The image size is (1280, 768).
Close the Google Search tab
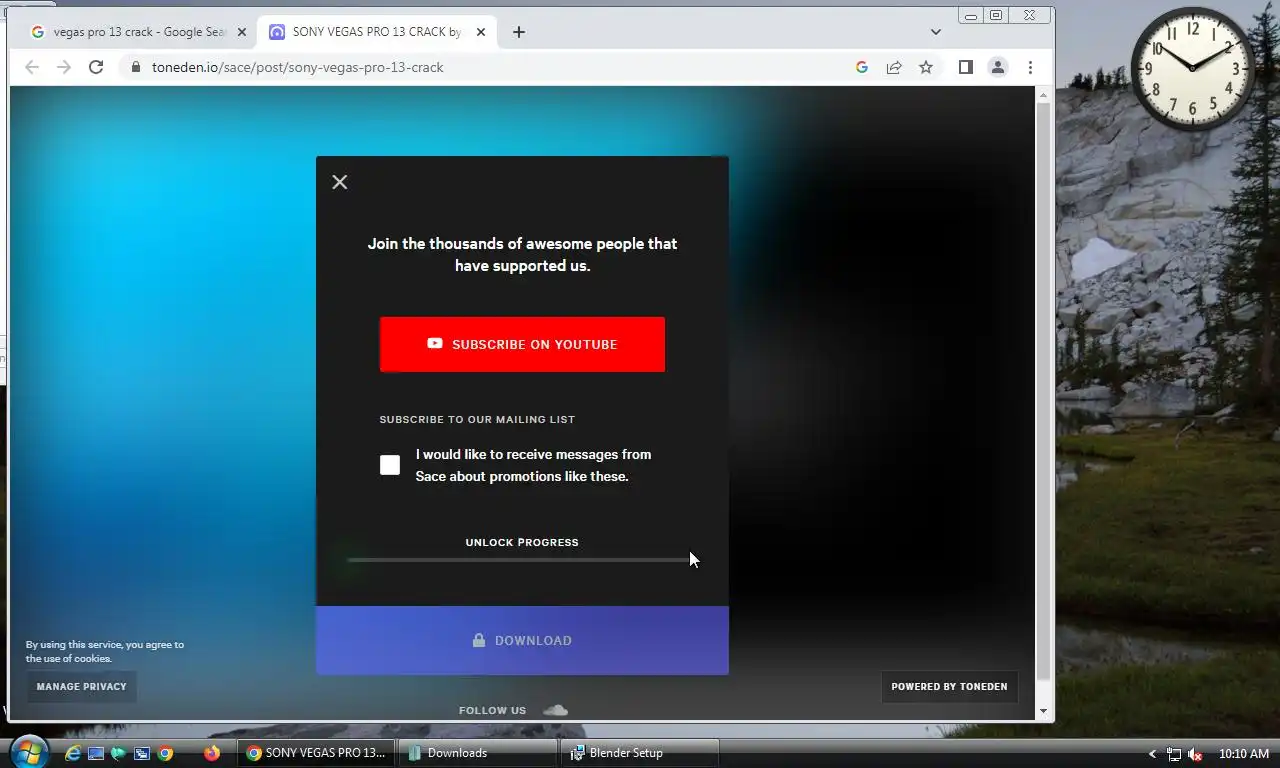(241, 32)
